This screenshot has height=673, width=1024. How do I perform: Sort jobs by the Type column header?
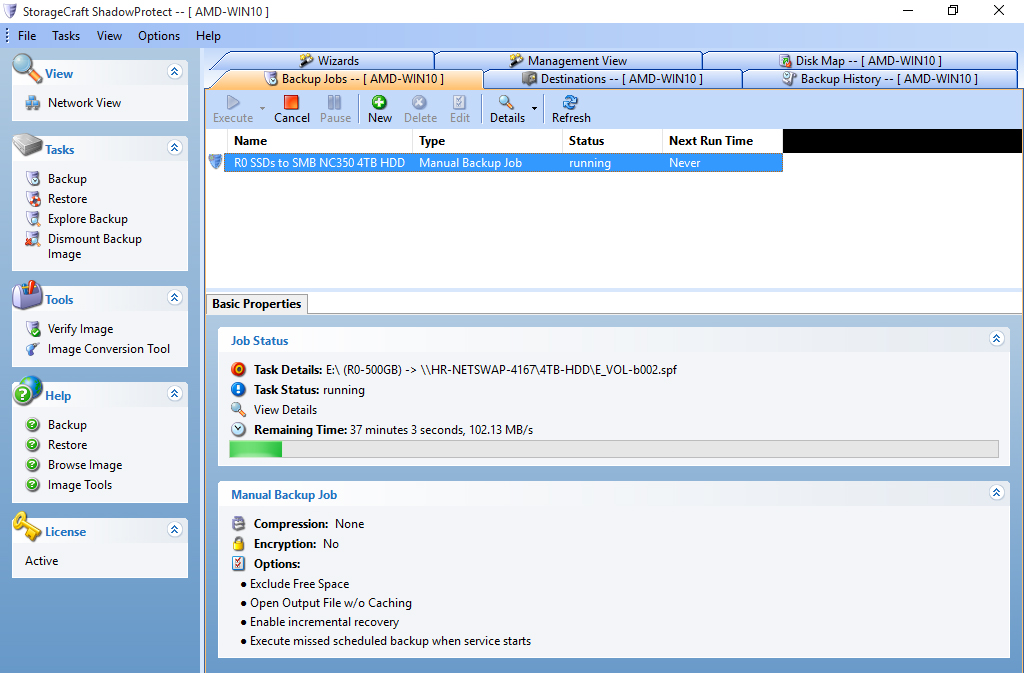tap(487, 141)
